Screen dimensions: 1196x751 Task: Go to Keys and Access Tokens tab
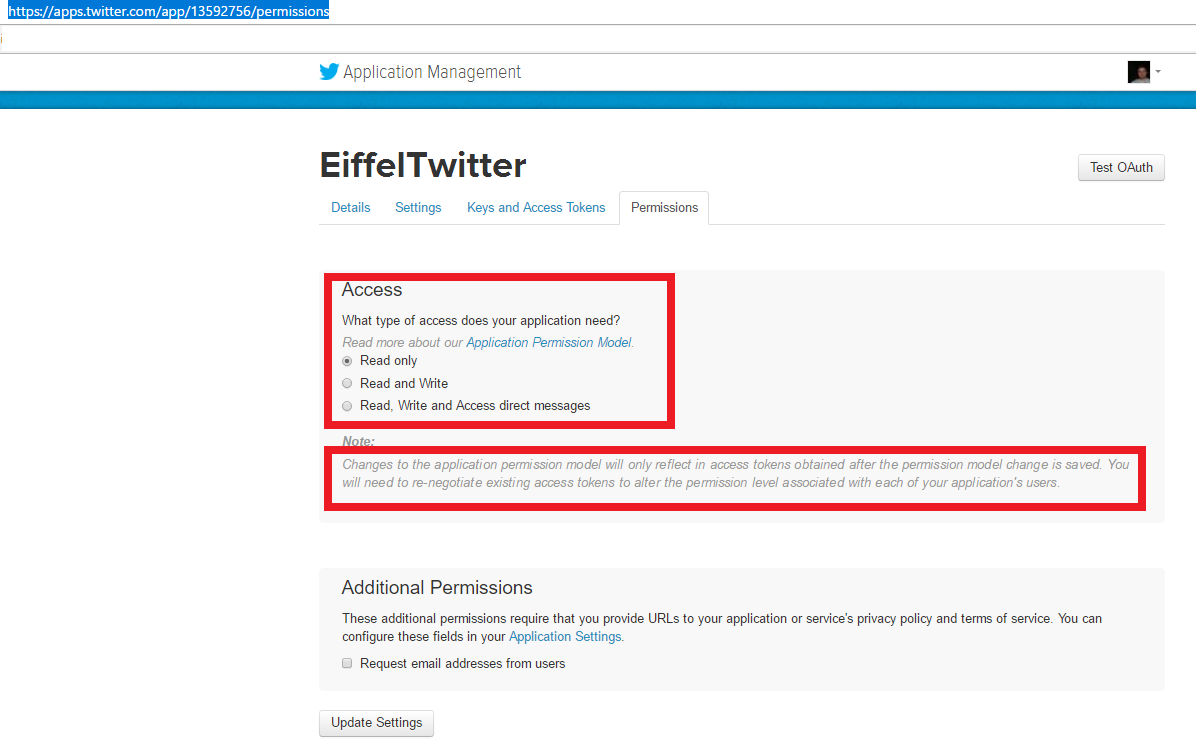[536, 208]
